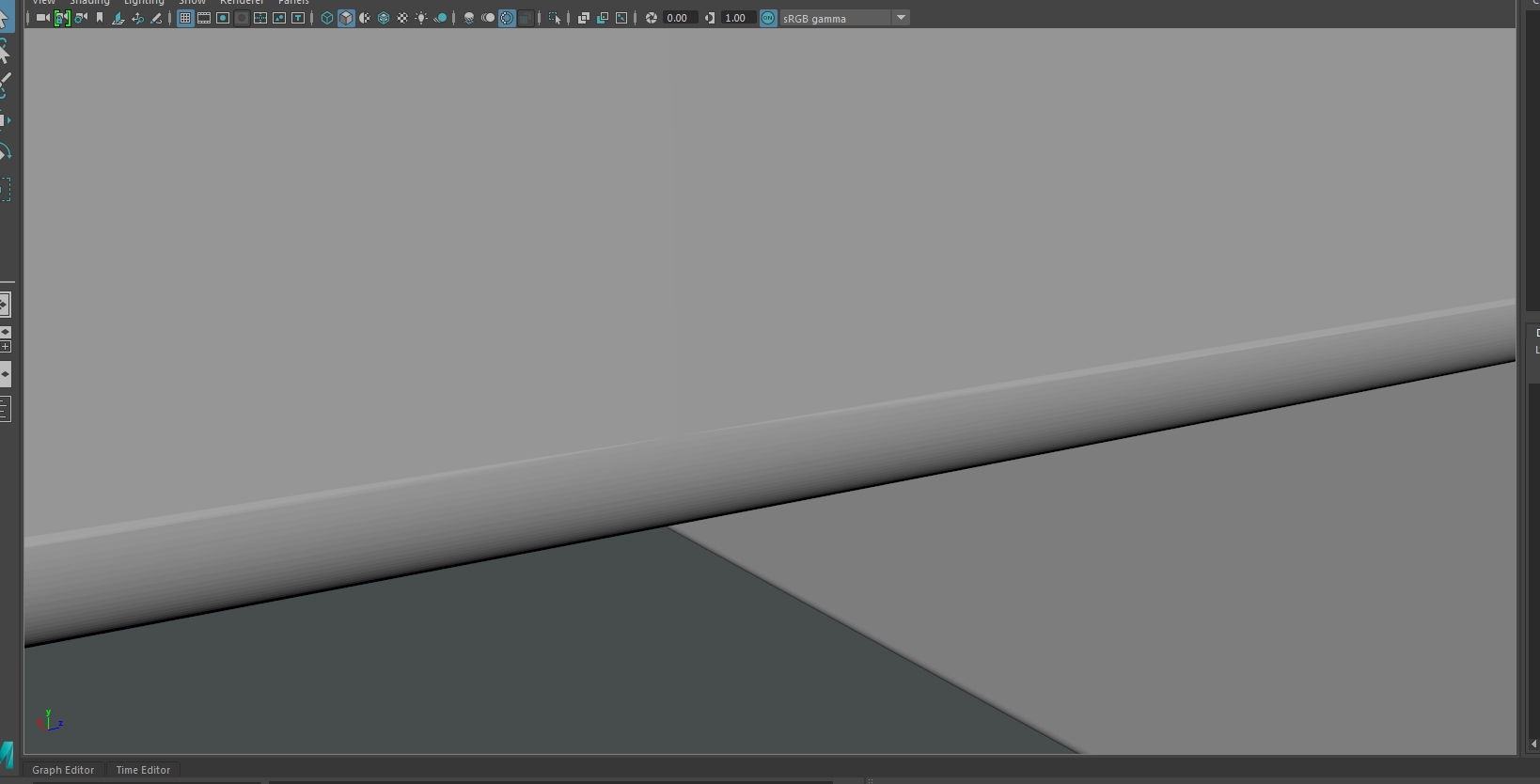Click the camera Bookmarks icon
Screen dimensions: 1540x784
pos(100,18)
